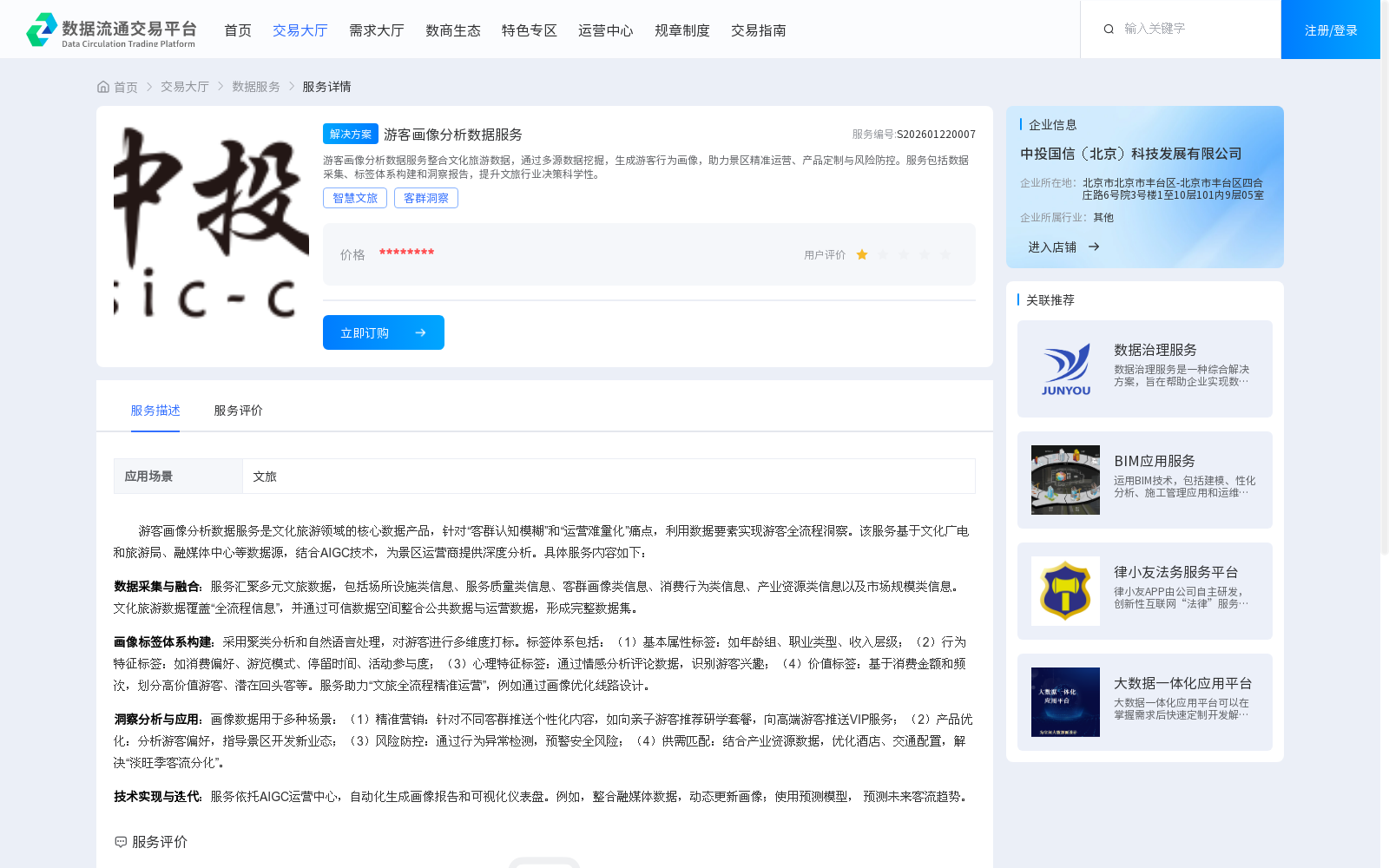Click the 客群洞察 tag

pos(426,198)
